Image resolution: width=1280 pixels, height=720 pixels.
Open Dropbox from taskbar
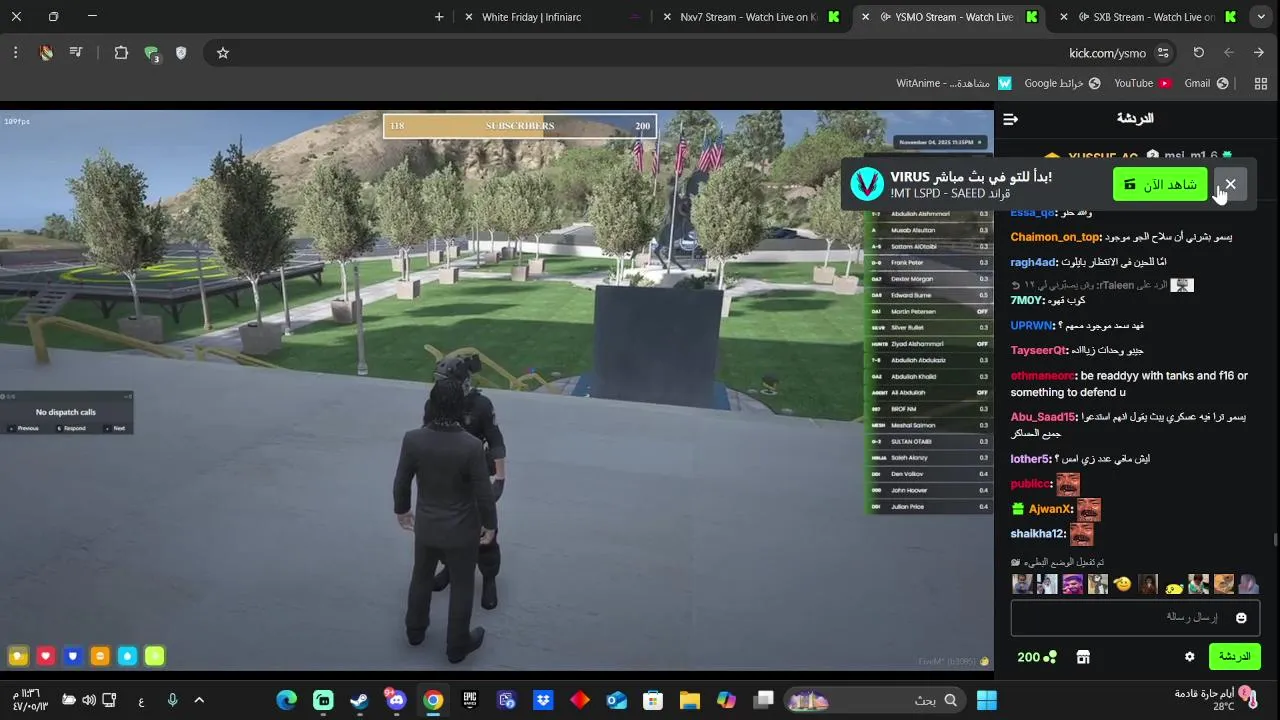click(x=543, y=700)
